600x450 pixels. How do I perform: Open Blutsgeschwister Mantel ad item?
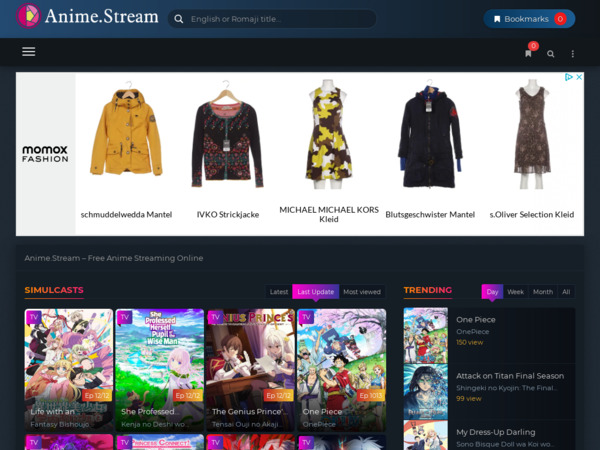(430, 151)
